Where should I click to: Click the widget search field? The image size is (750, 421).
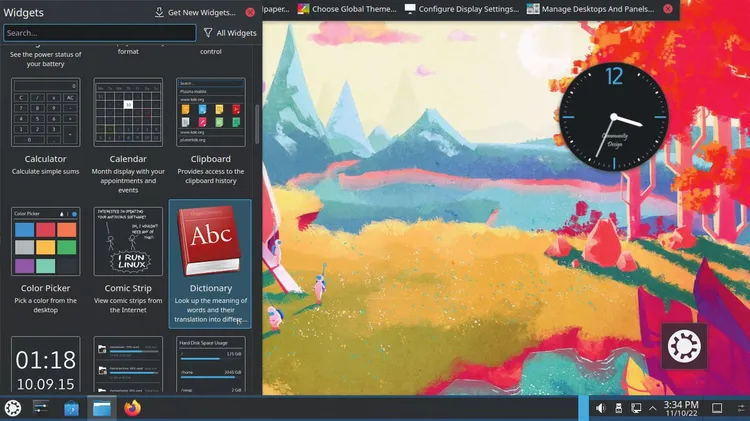point(99,33)
